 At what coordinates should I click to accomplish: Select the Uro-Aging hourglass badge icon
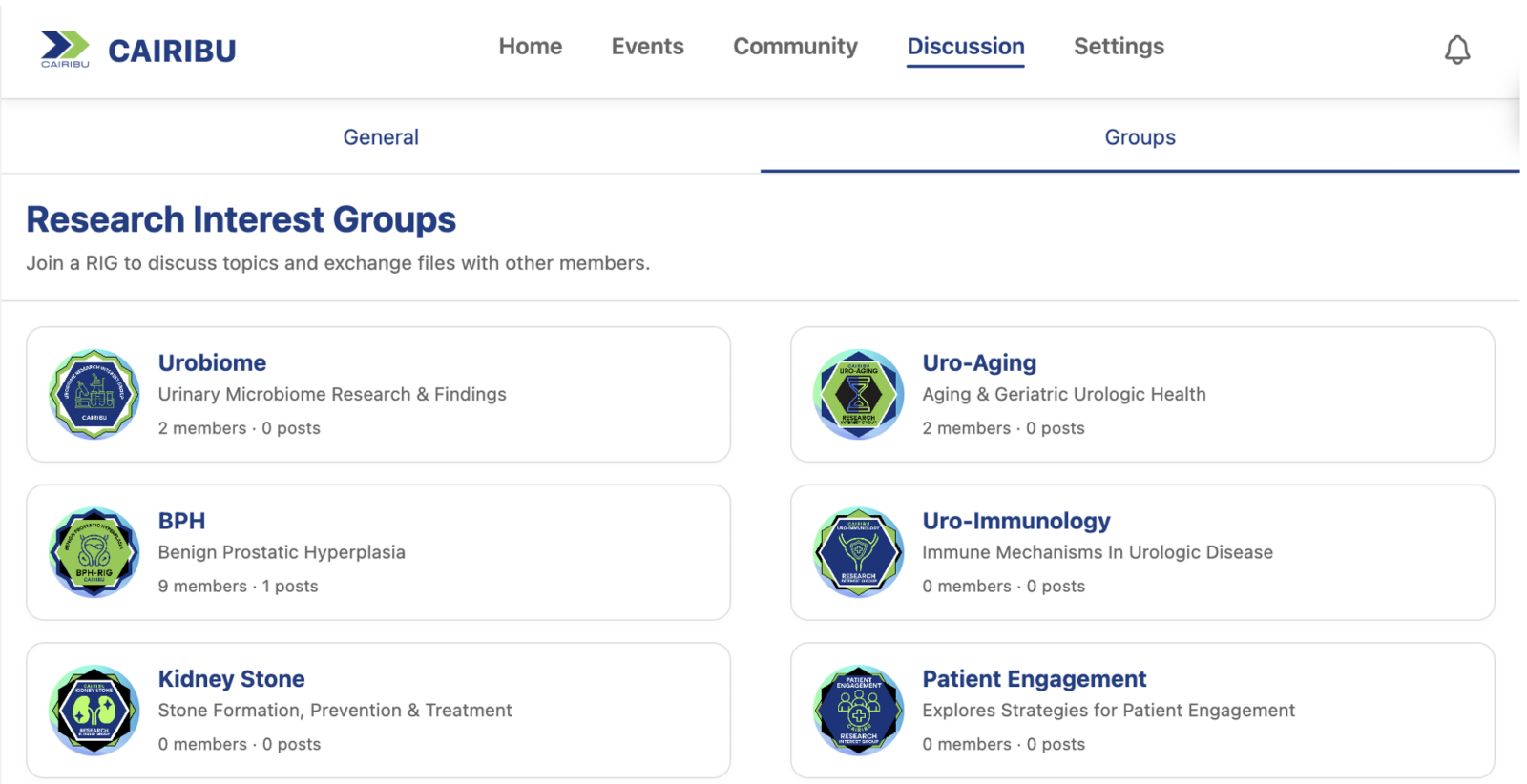[x=859, y=394]
